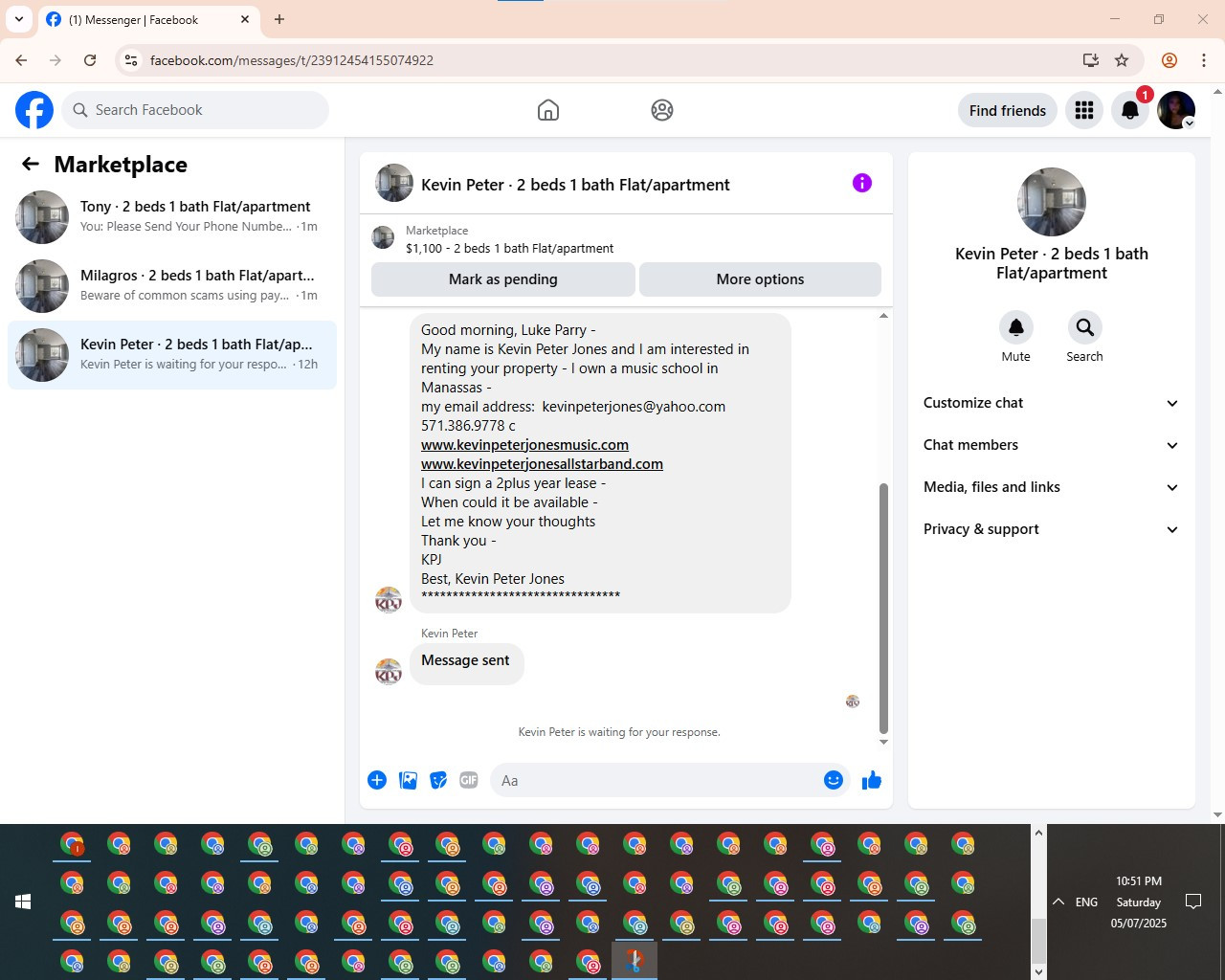This screenshot has height=980, width=1225.
Task: Click the listing thumbnail in chat header
Action: click(x=383, y=237)
